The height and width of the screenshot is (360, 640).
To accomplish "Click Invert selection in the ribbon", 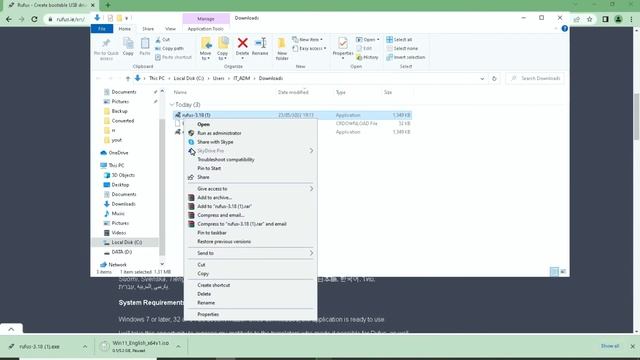I will click(x=406, y=57).
